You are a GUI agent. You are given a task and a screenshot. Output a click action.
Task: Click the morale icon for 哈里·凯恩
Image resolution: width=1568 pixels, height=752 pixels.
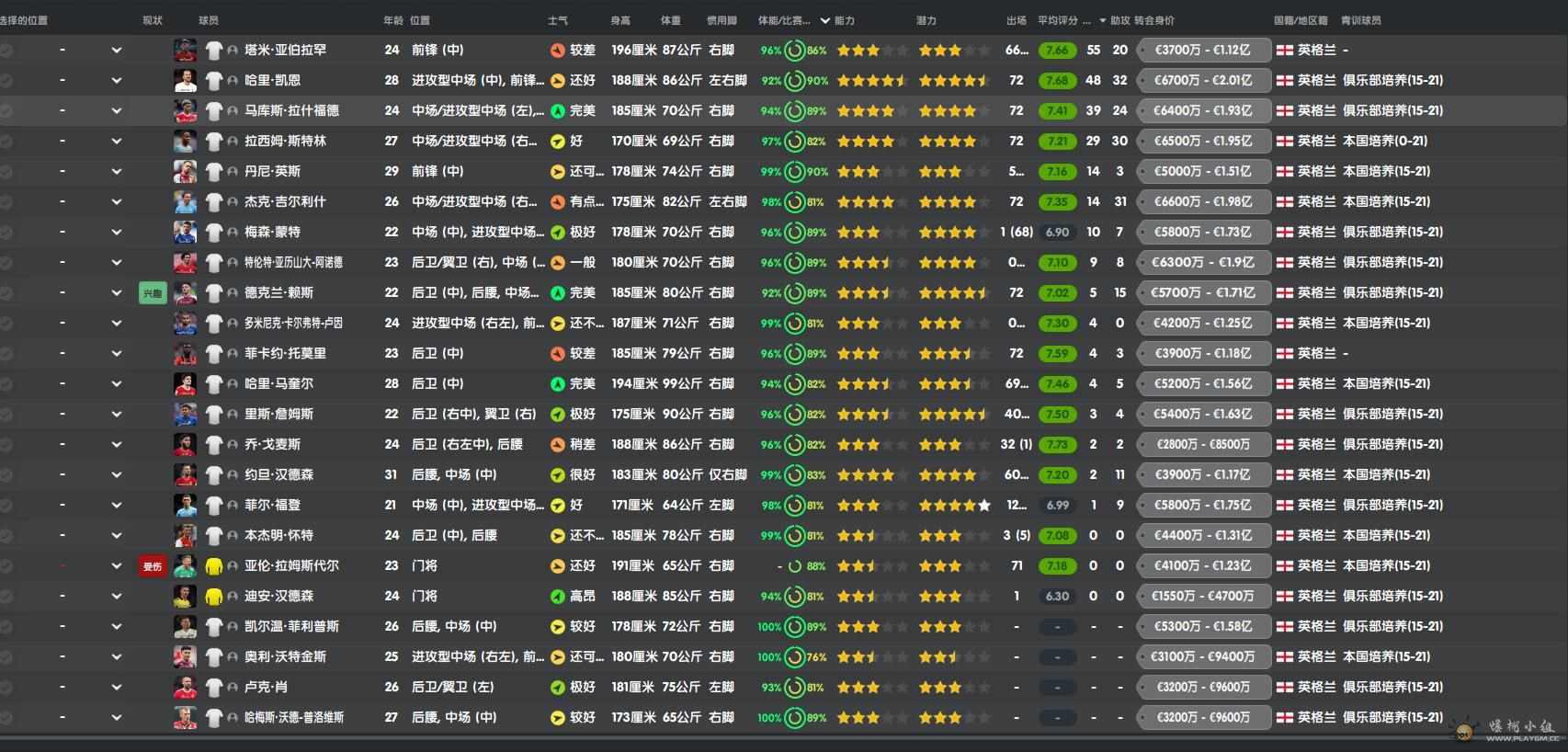pyautogui.click(x=557, y=81)
